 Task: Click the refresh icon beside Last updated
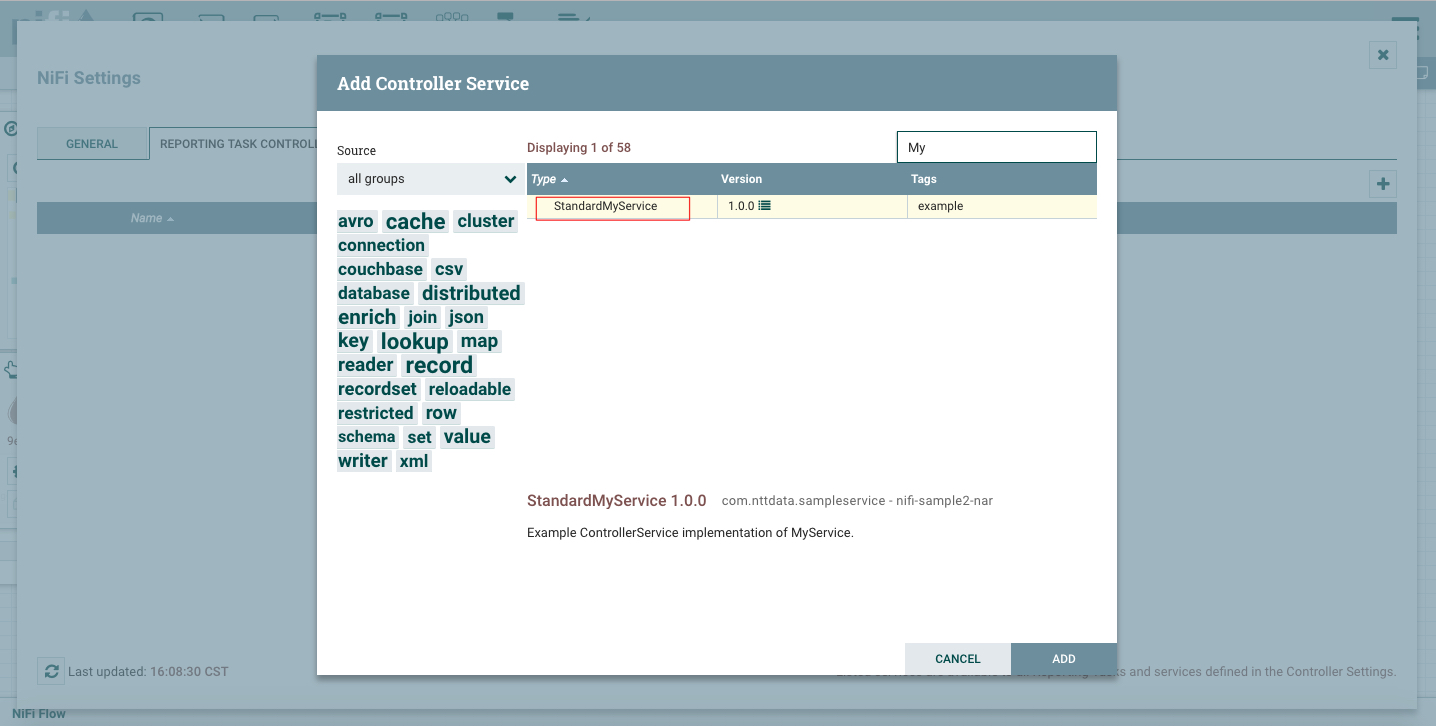click(x=50, y=671)
